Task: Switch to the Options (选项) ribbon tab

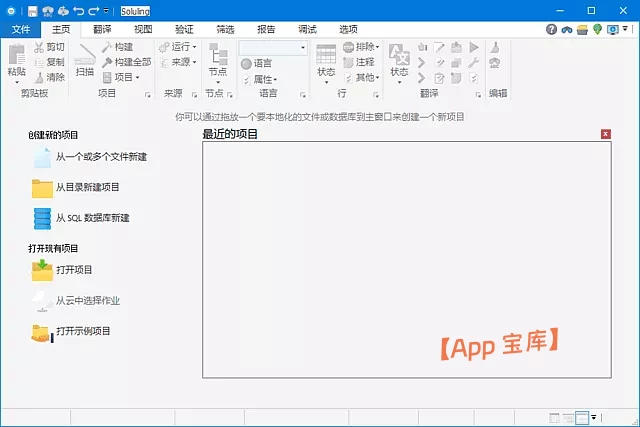Action: point(348,29)
